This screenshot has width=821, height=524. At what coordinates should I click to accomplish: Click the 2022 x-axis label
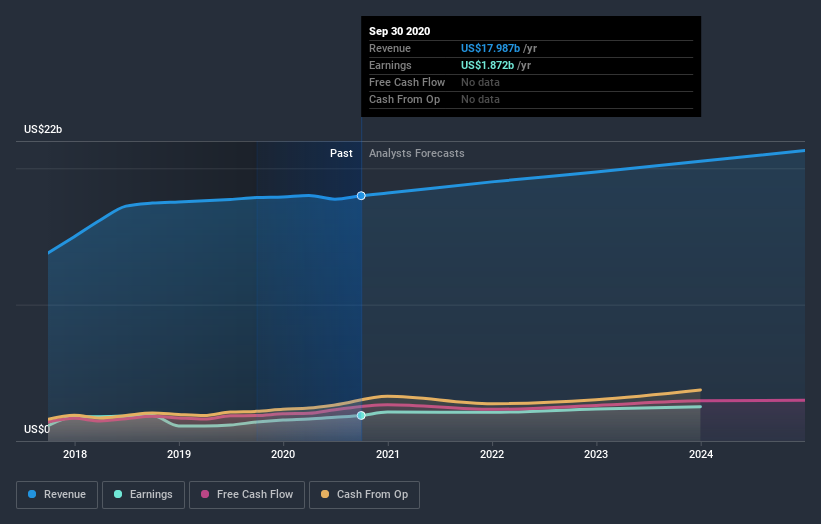click(x=492, y=454)
